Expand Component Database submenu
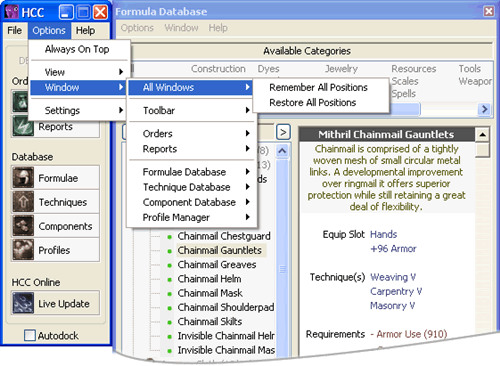 point(192,202)
